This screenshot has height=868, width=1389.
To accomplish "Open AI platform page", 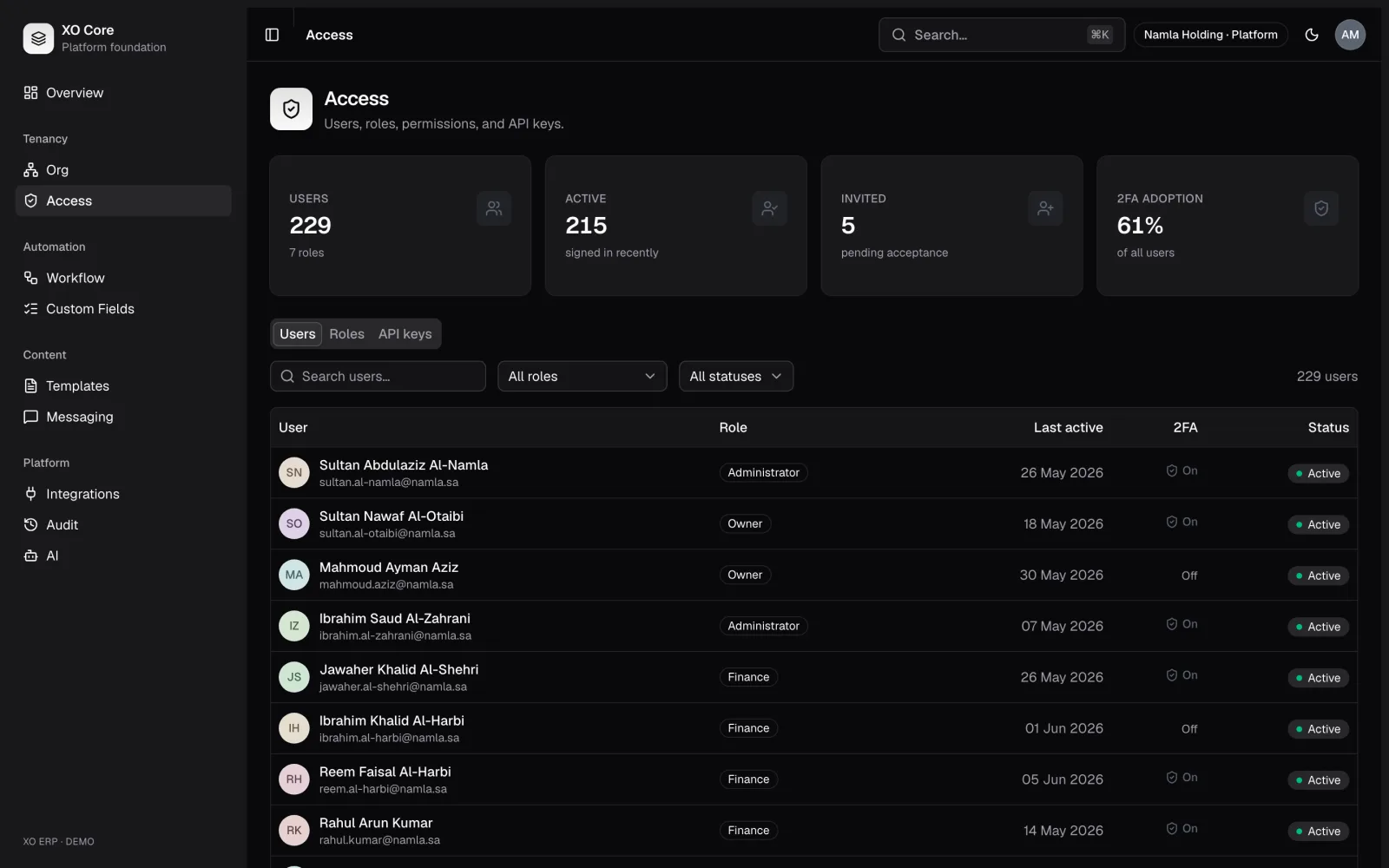I will 123,556.
